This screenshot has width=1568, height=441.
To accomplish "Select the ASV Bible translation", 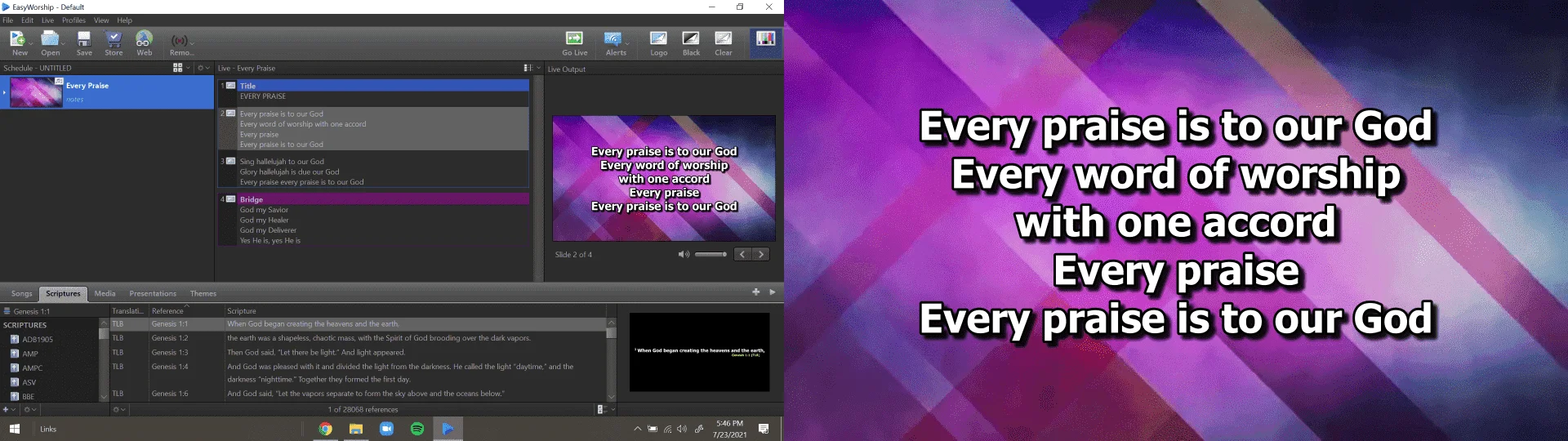I will click(x=29, y=382).
